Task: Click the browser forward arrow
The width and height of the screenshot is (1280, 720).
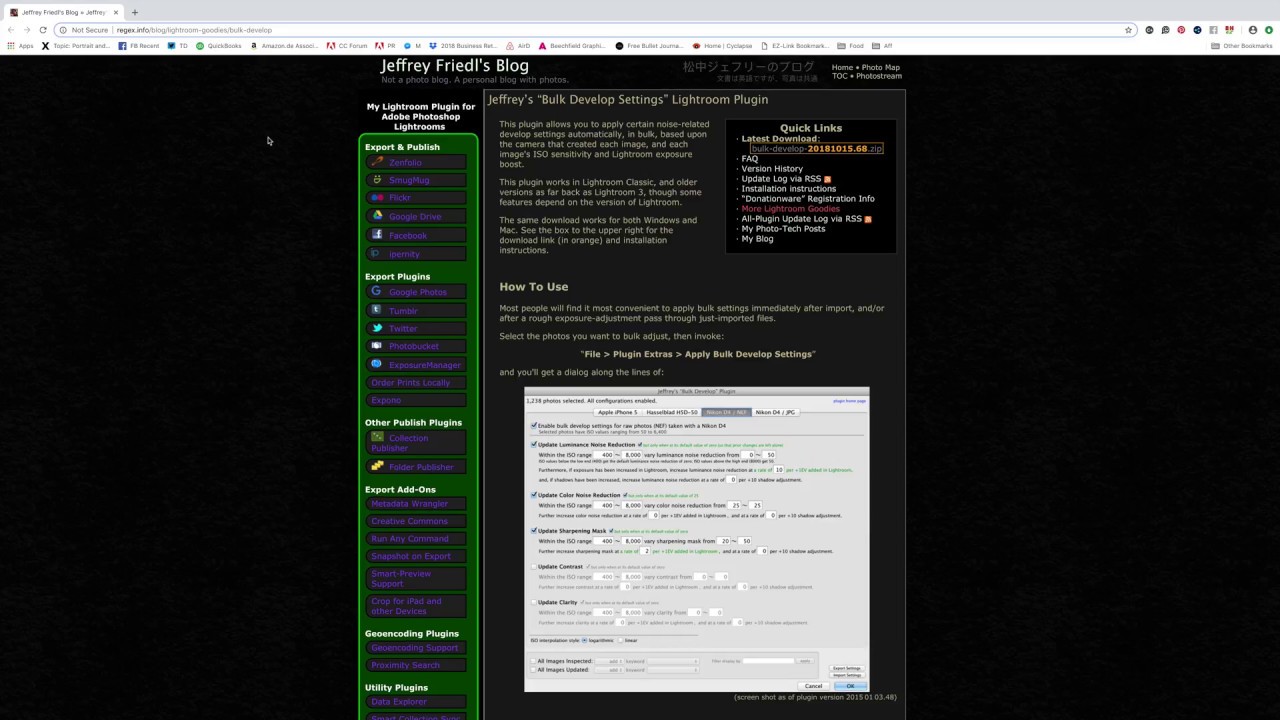Action: coord(27,30)
